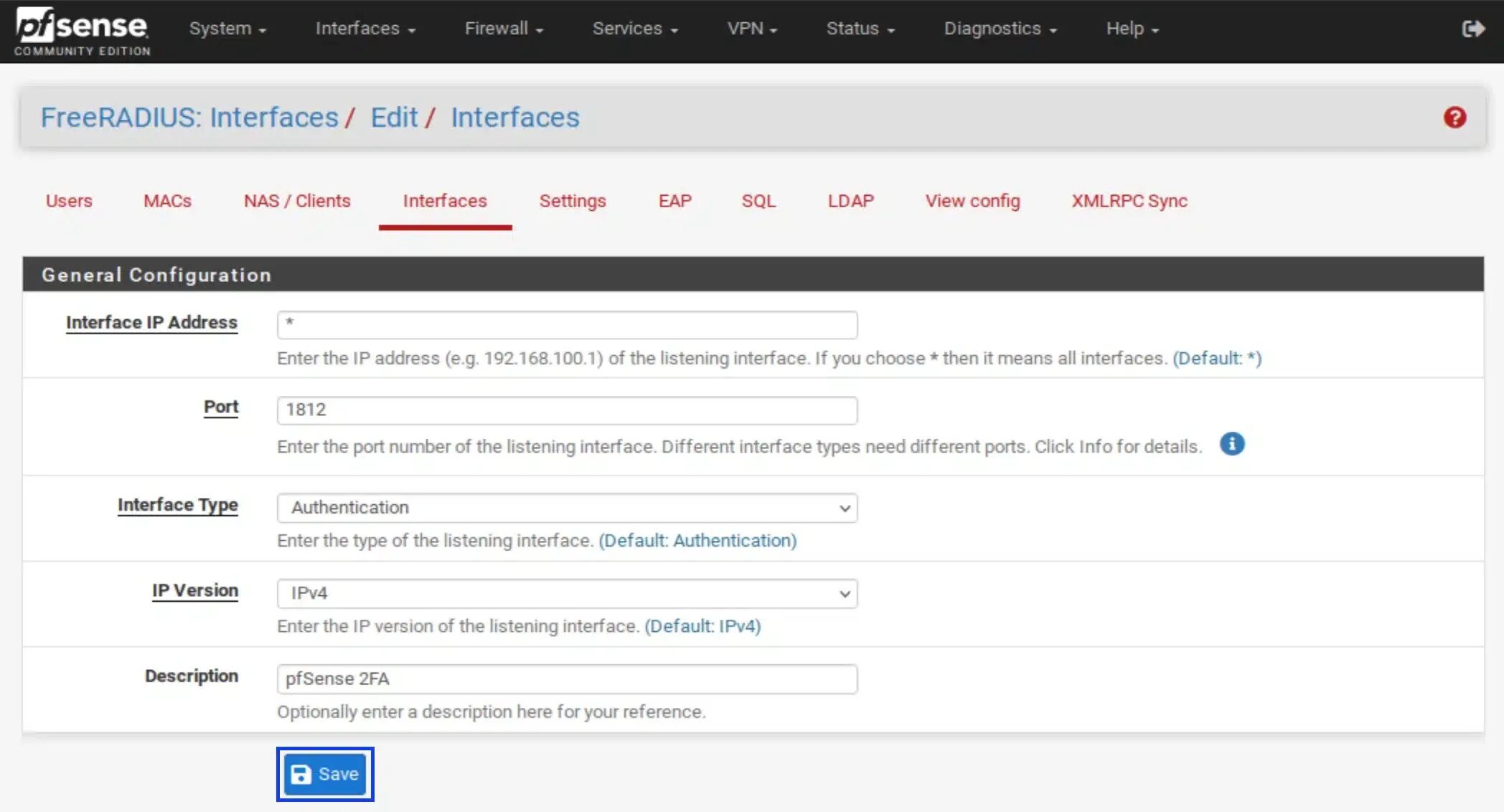Navigate to NAS / Clients tab

(x=297, y=201)
